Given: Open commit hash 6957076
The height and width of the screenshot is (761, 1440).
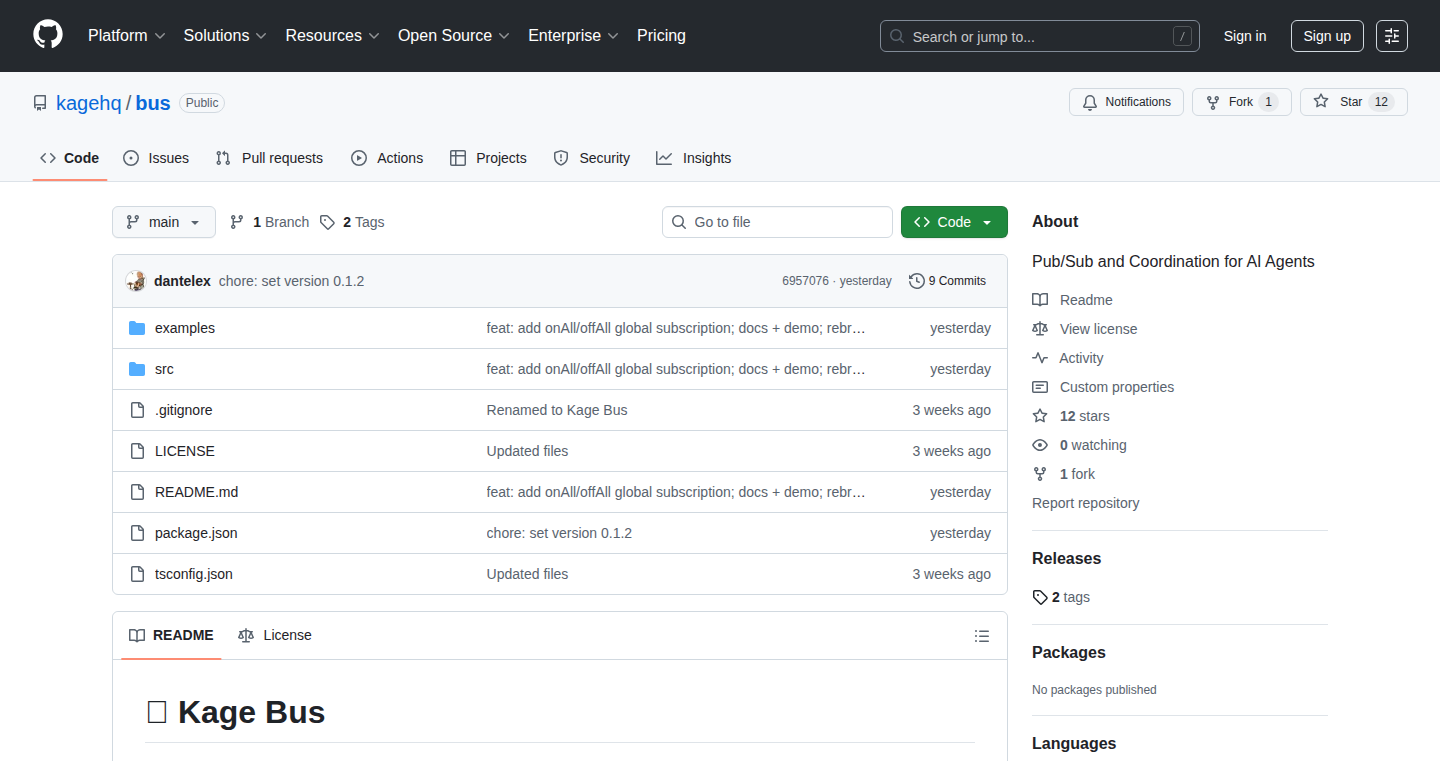Looking at the screenshot, I should click(x=805, y=281).
